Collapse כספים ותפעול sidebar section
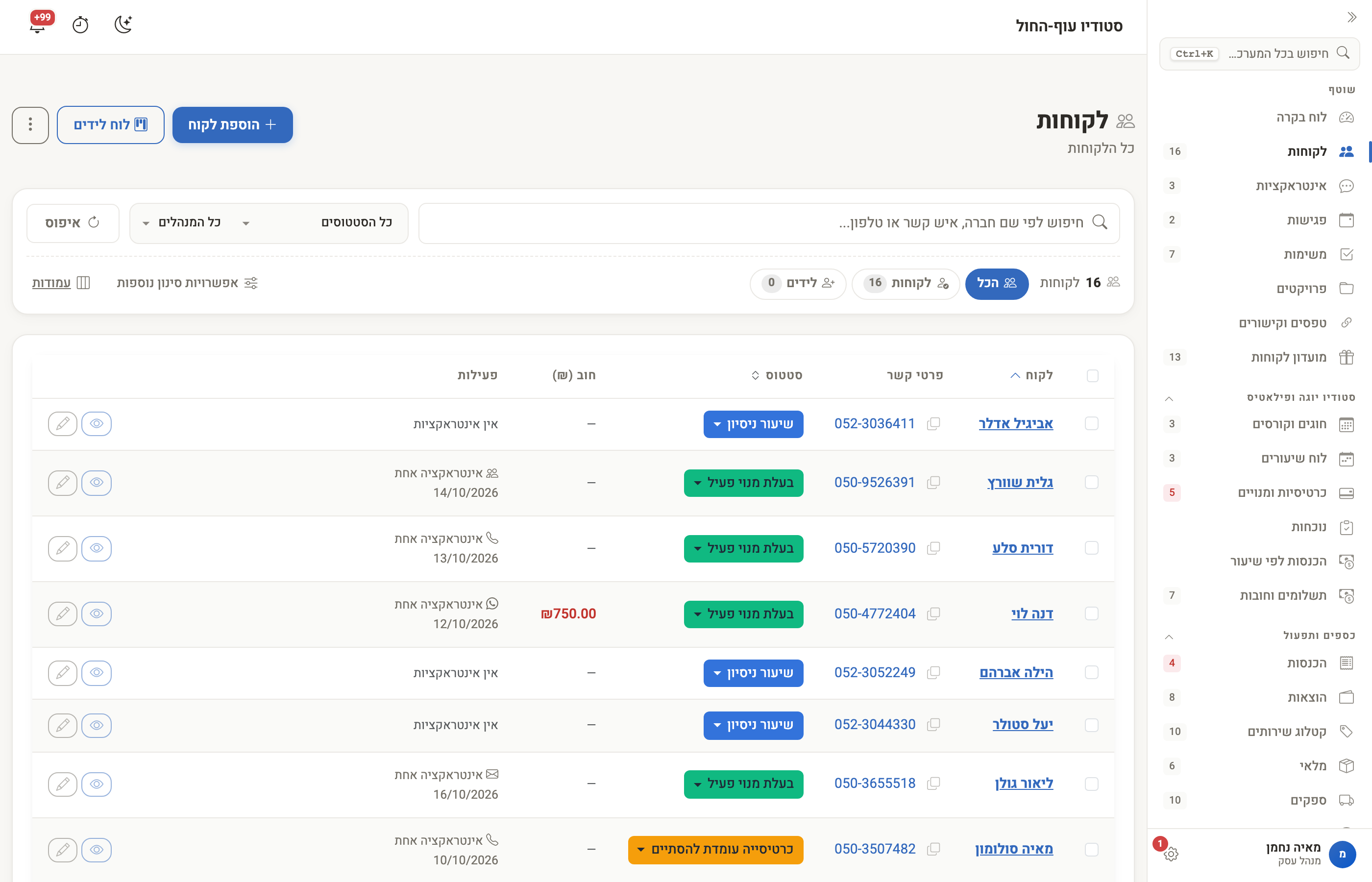 (x=1169, y=637)
